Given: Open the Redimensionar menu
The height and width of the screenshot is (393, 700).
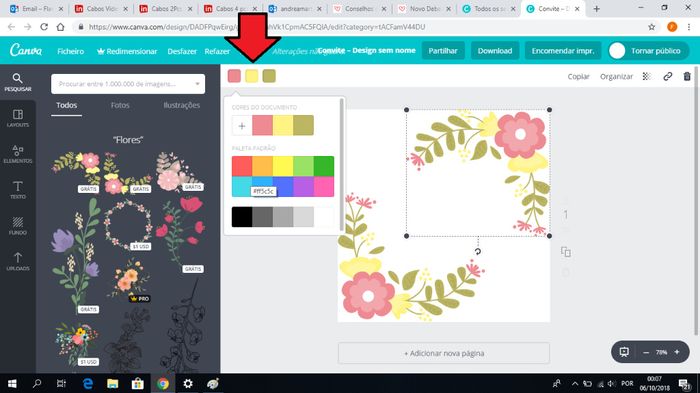Looking at the screenshot, I should [127, 51].
